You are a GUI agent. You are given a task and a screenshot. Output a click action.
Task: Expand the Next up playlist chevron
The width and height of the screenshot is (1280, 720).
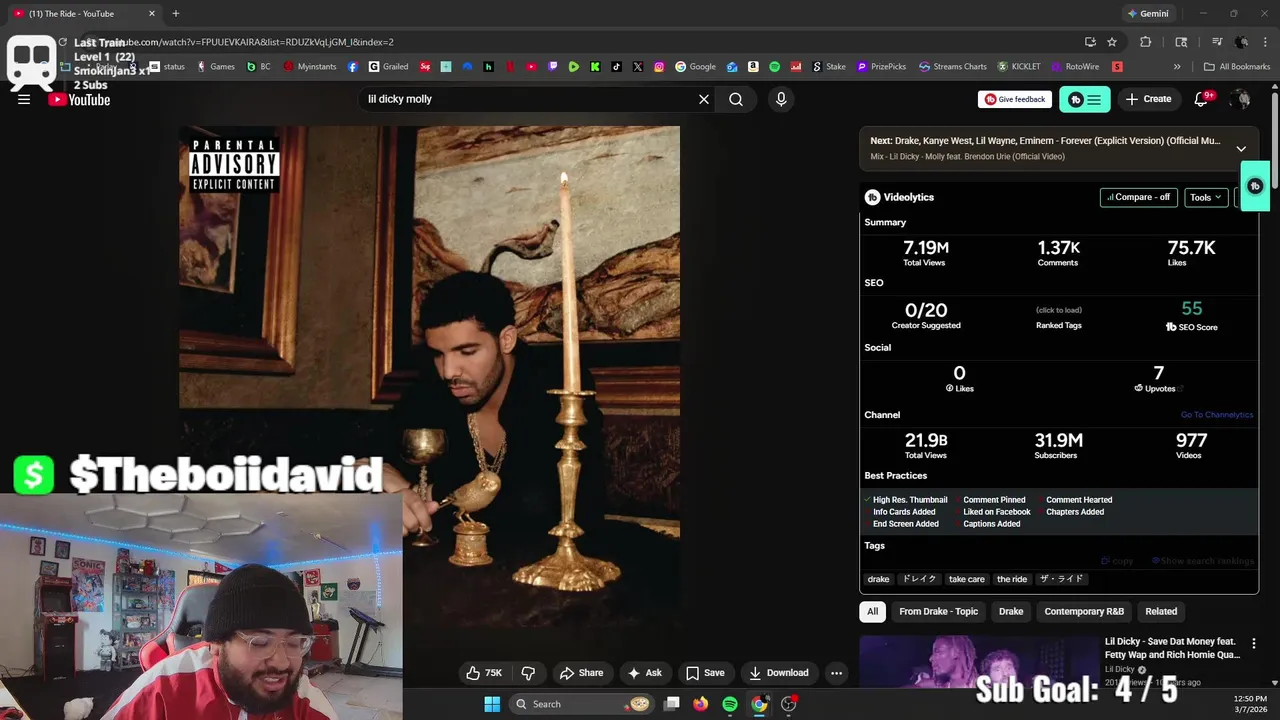[1241, 148]
